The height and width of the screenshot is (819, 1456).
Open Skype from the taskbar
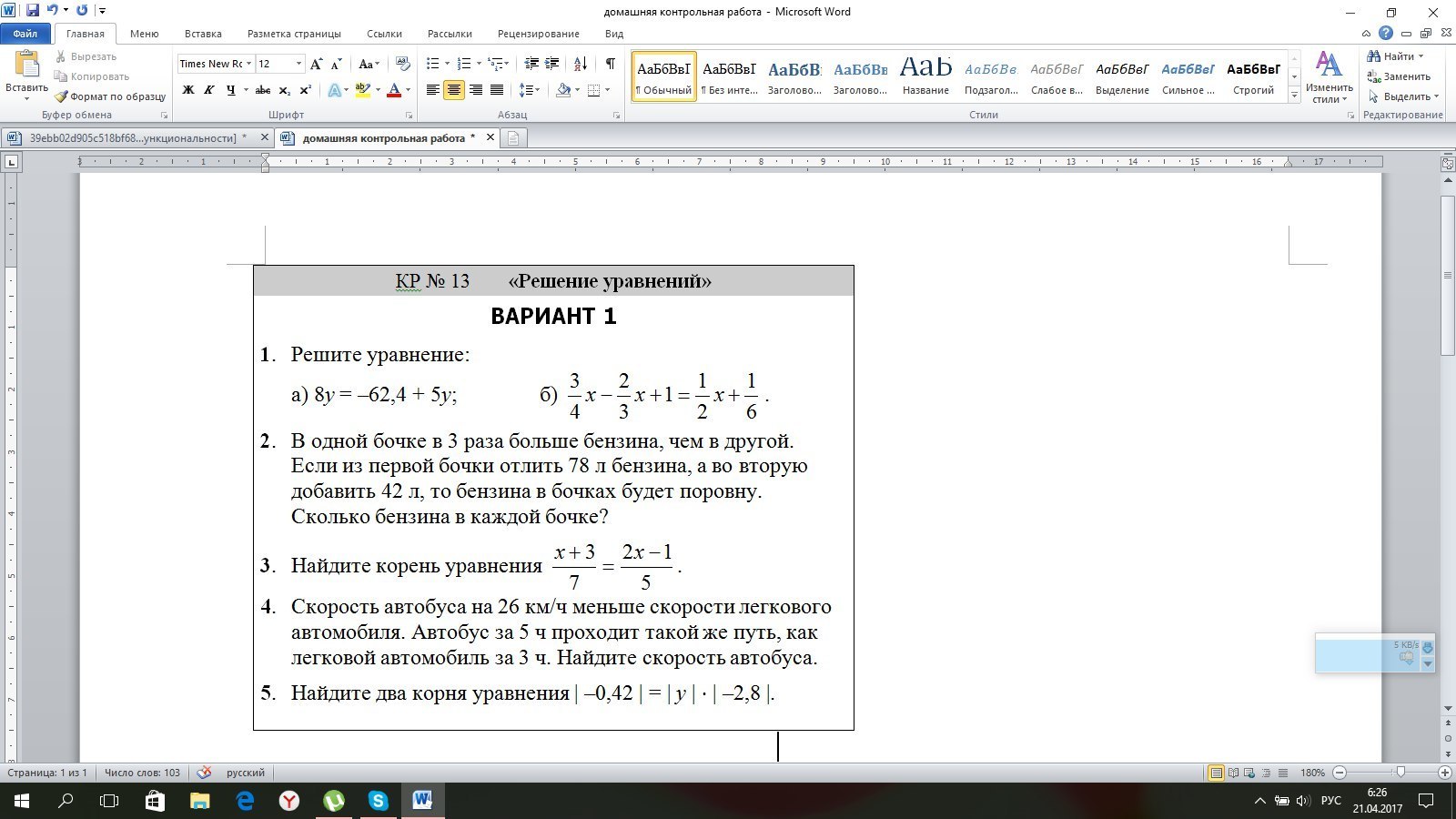pos(378,801)
